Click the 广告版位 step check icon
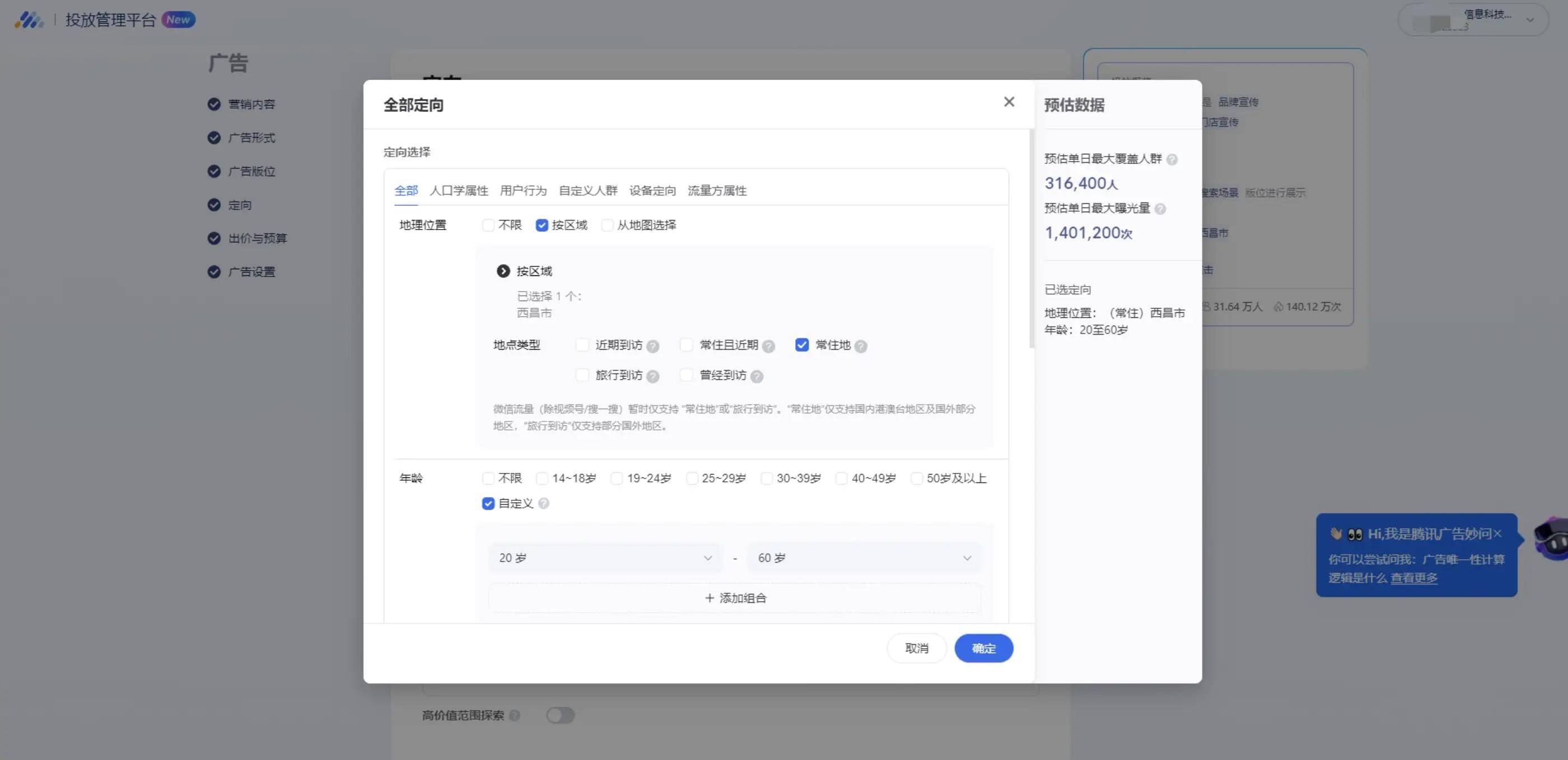This screenshot has width=1568, height=760. coord(214,171)
